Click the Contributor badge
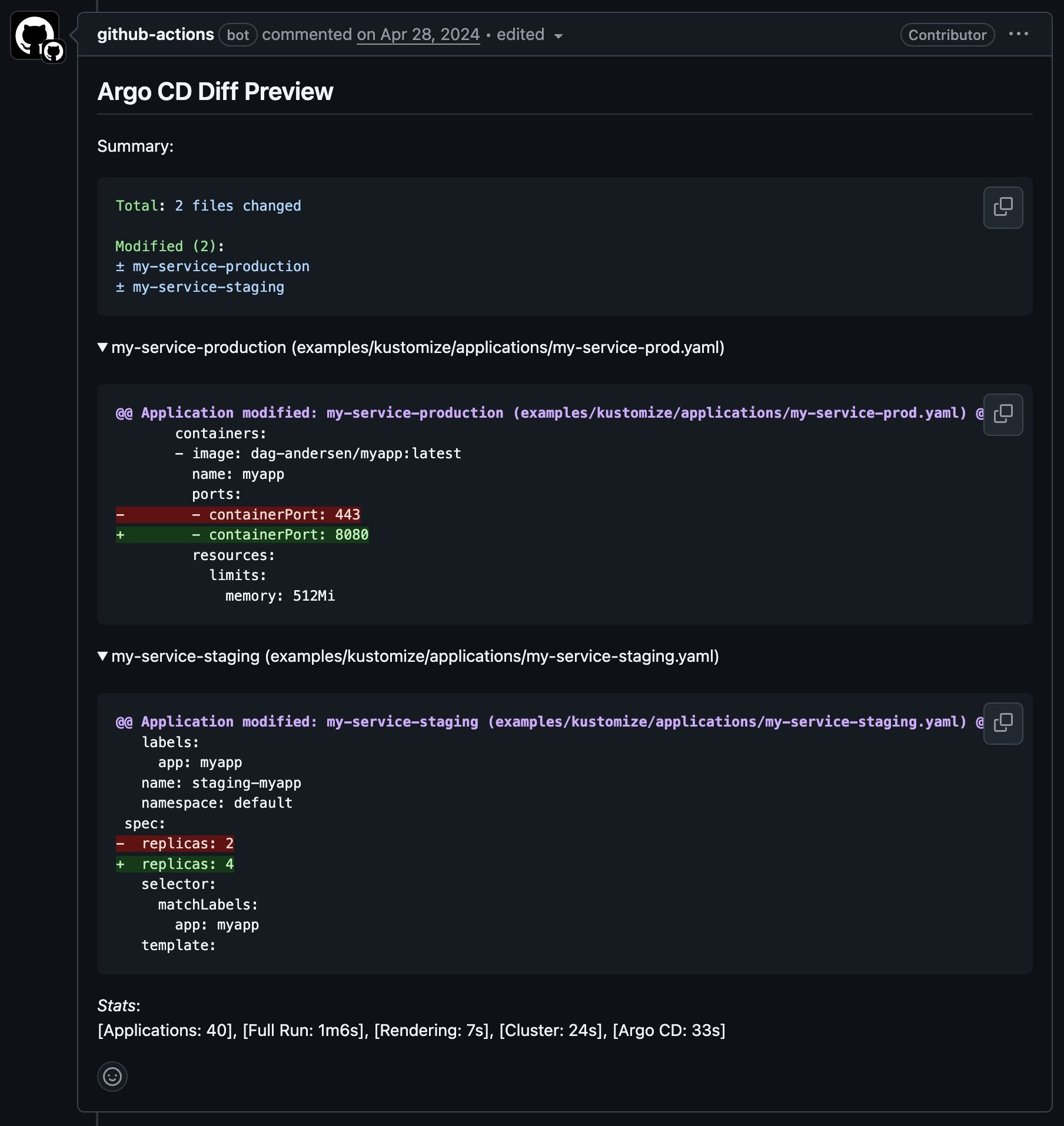 [x=947, y=35]
